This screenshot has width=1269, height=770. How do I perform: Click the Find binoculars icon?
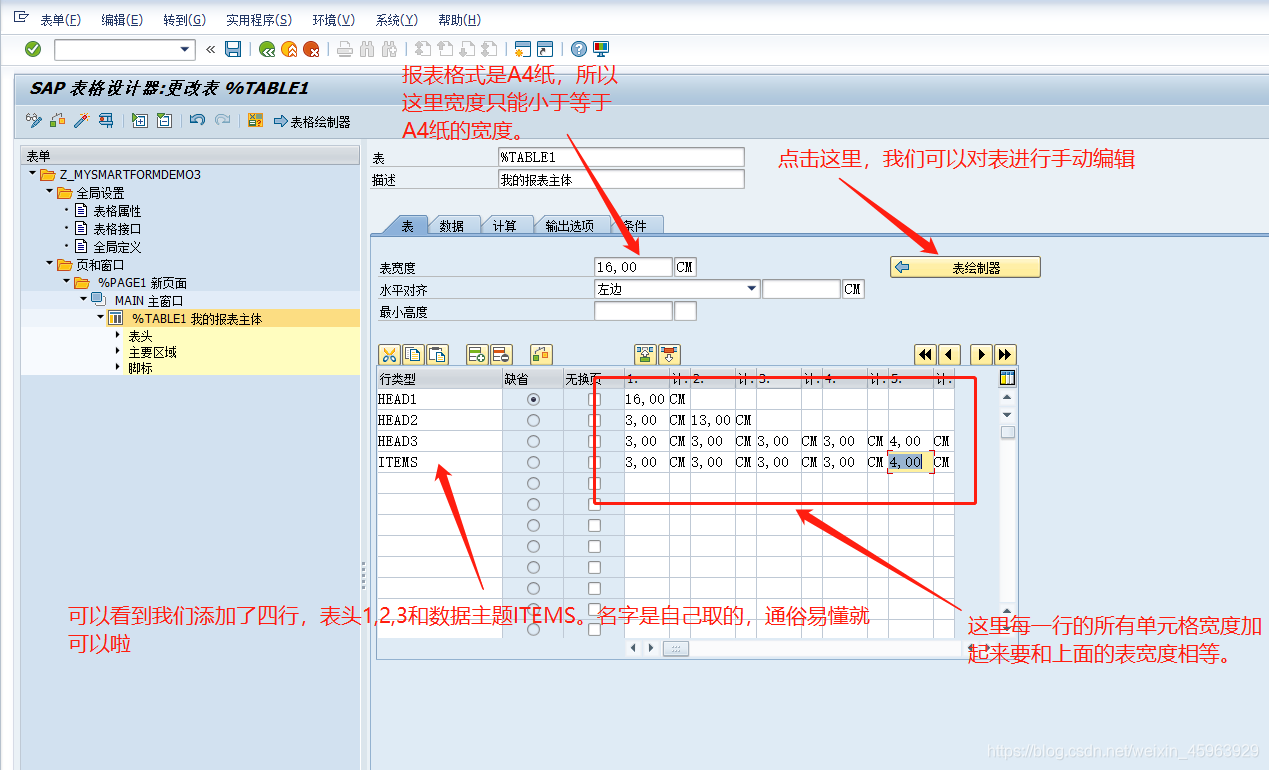click(366, 49)
